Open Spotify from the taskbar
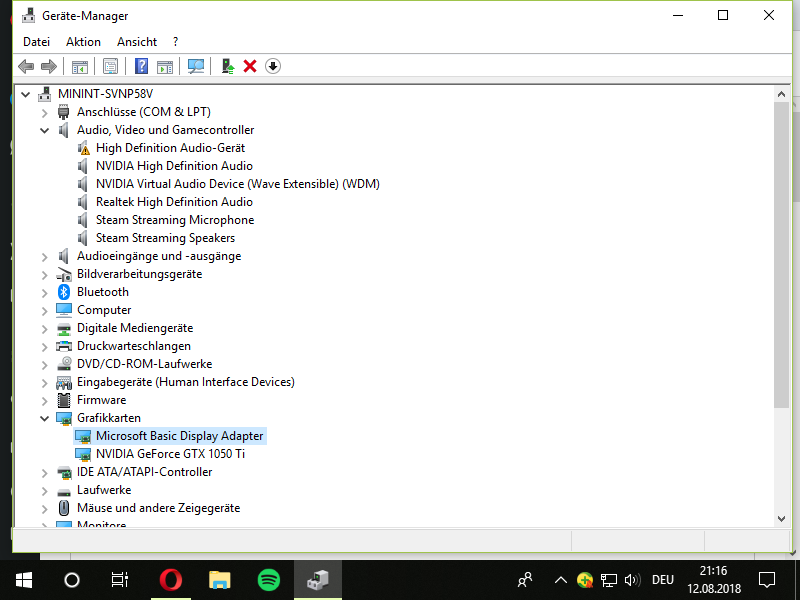800x600 pixels. [269, 580]
